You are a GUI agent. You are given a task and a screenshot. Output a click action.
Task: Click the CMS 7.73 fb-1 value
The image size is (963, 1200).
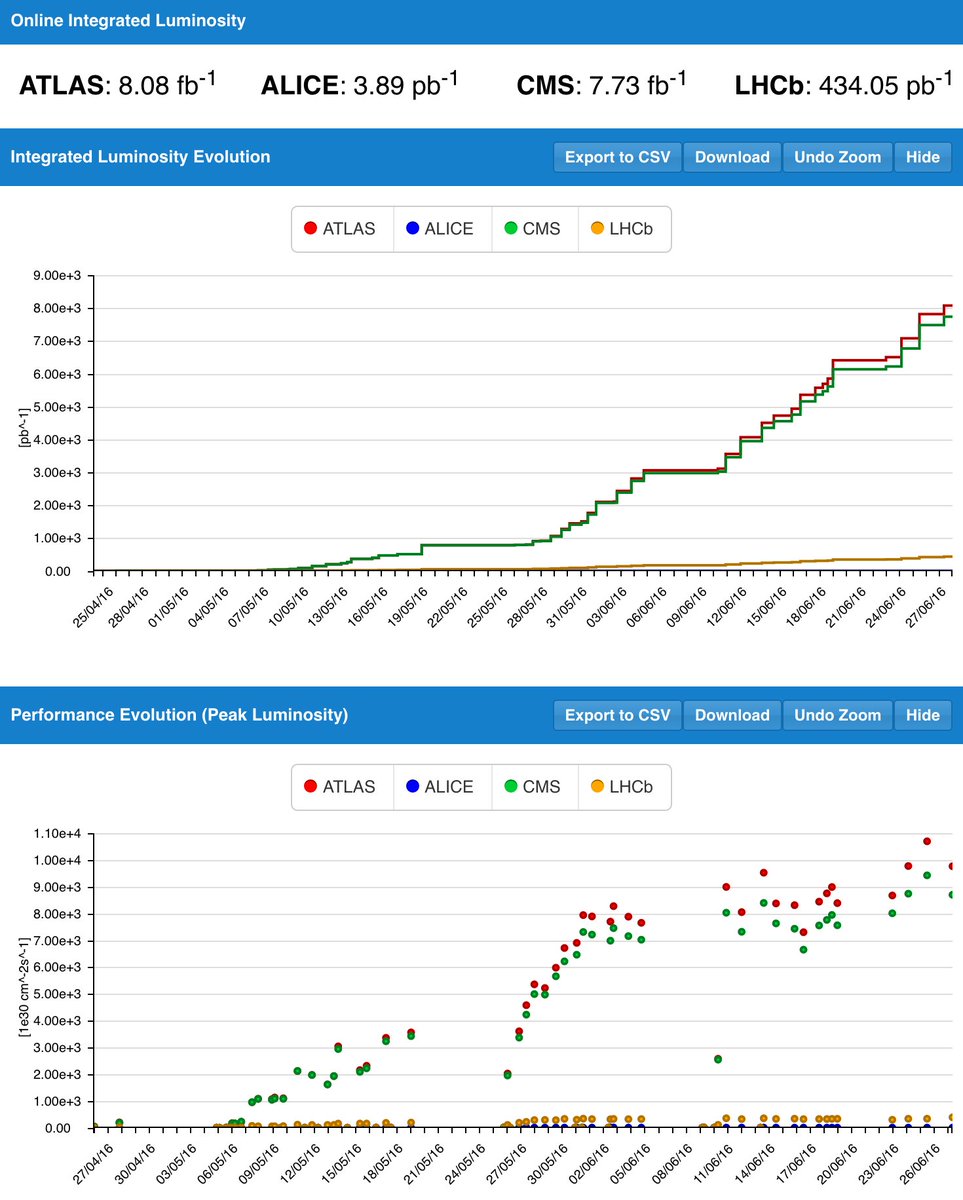pos(602,85)
